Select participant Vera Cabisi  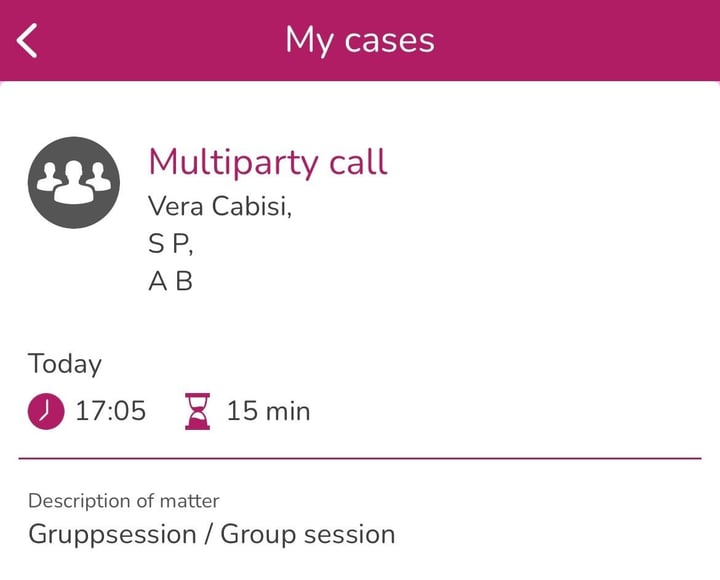coord(220,206)
